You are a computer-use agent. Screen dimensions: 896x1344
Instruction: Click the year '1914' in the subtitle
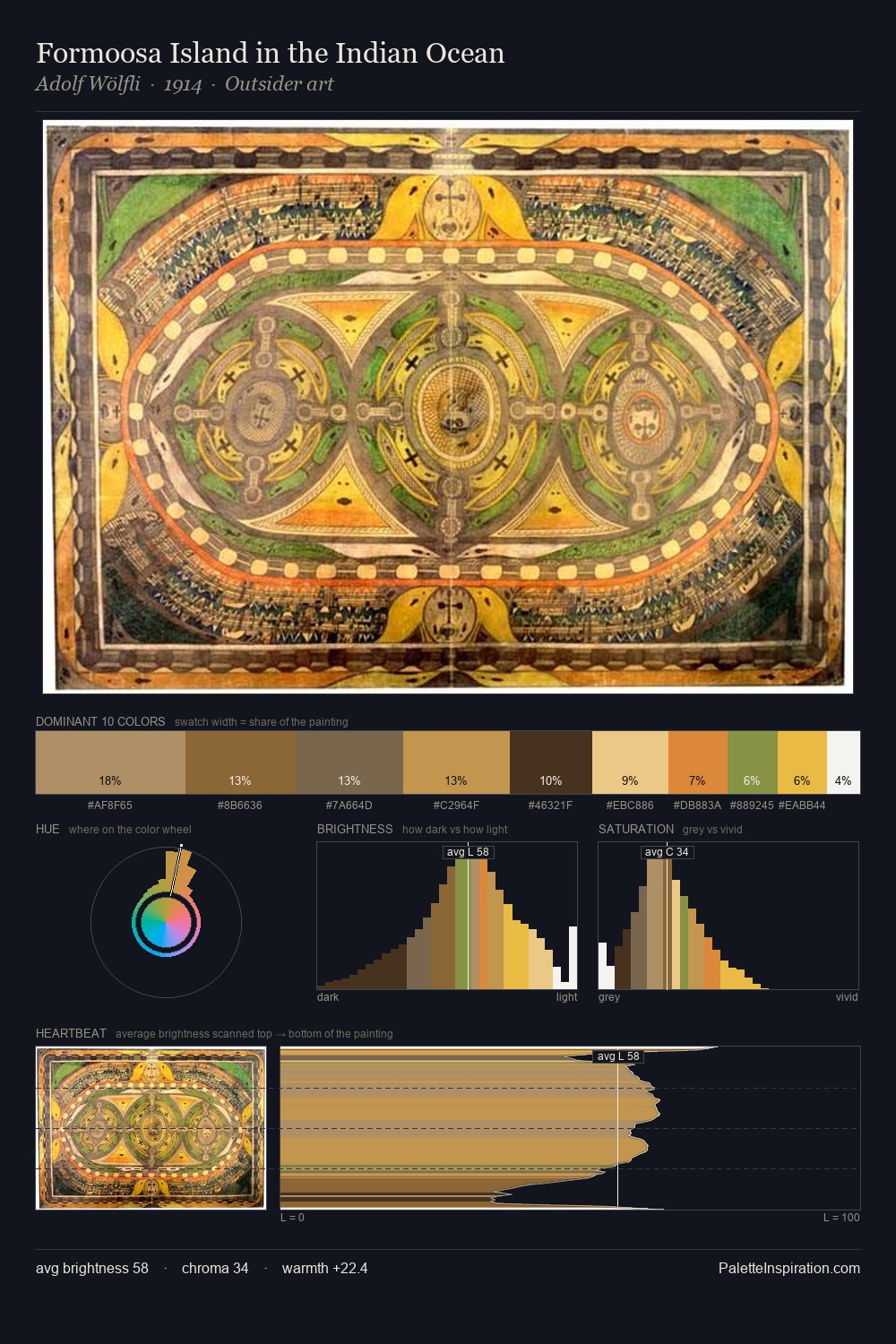(183, 85)
